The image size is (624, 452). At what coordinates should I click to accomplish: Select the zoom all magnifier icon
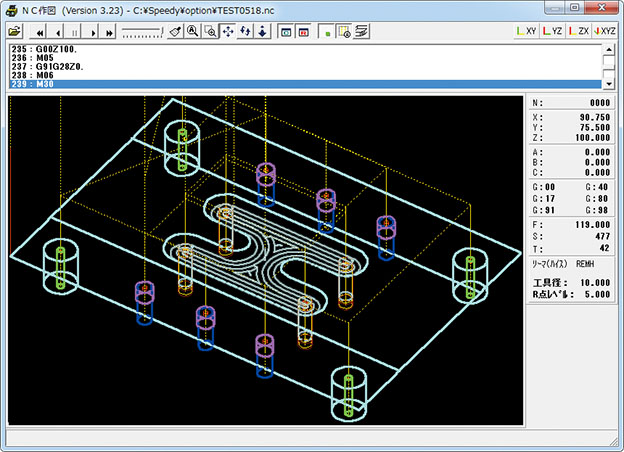click(192, 31)
